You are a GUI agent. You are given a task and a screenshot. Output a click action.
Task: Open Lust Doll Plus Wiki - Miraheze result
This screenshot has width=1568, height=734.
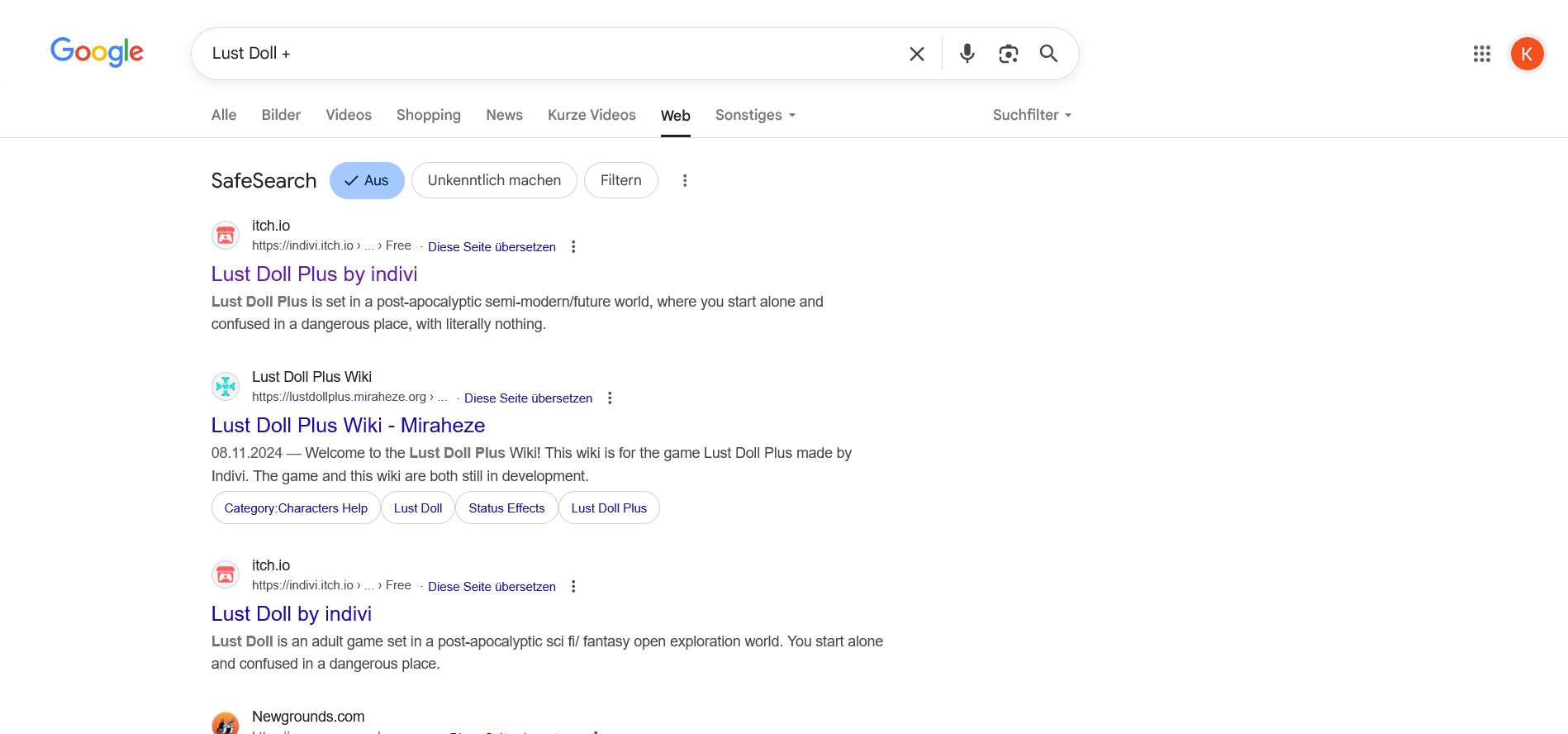(348, 425)
